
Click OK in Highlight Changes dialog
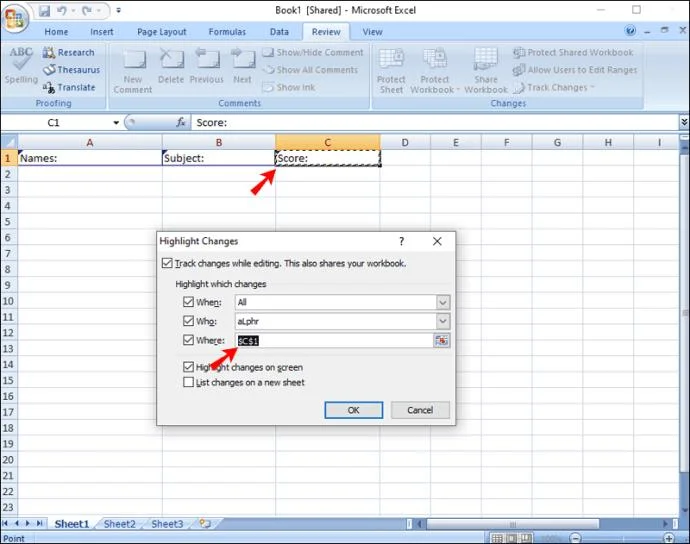[353, 410]
